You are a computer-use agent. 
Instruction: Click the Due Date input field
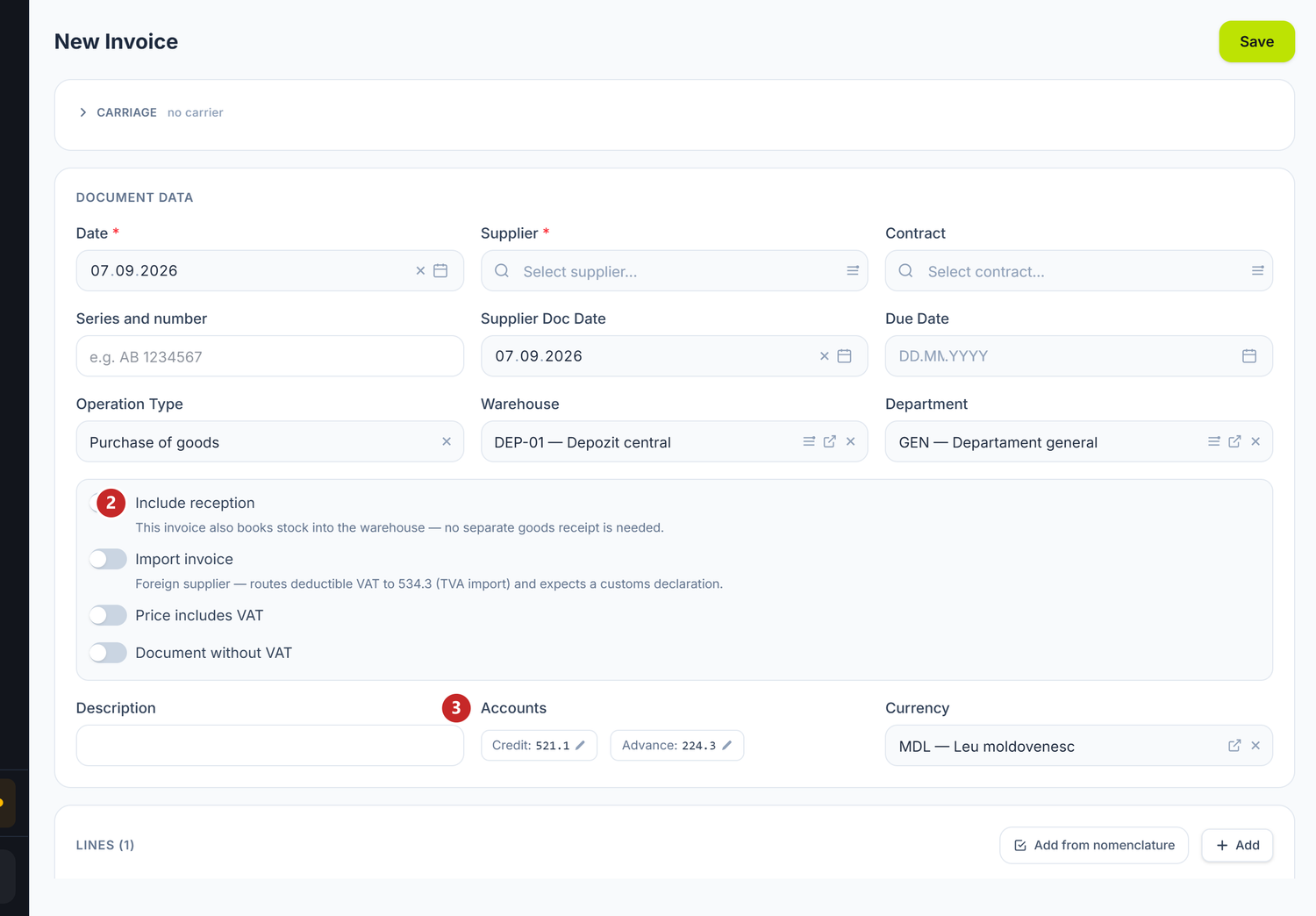pos(1078,356)
